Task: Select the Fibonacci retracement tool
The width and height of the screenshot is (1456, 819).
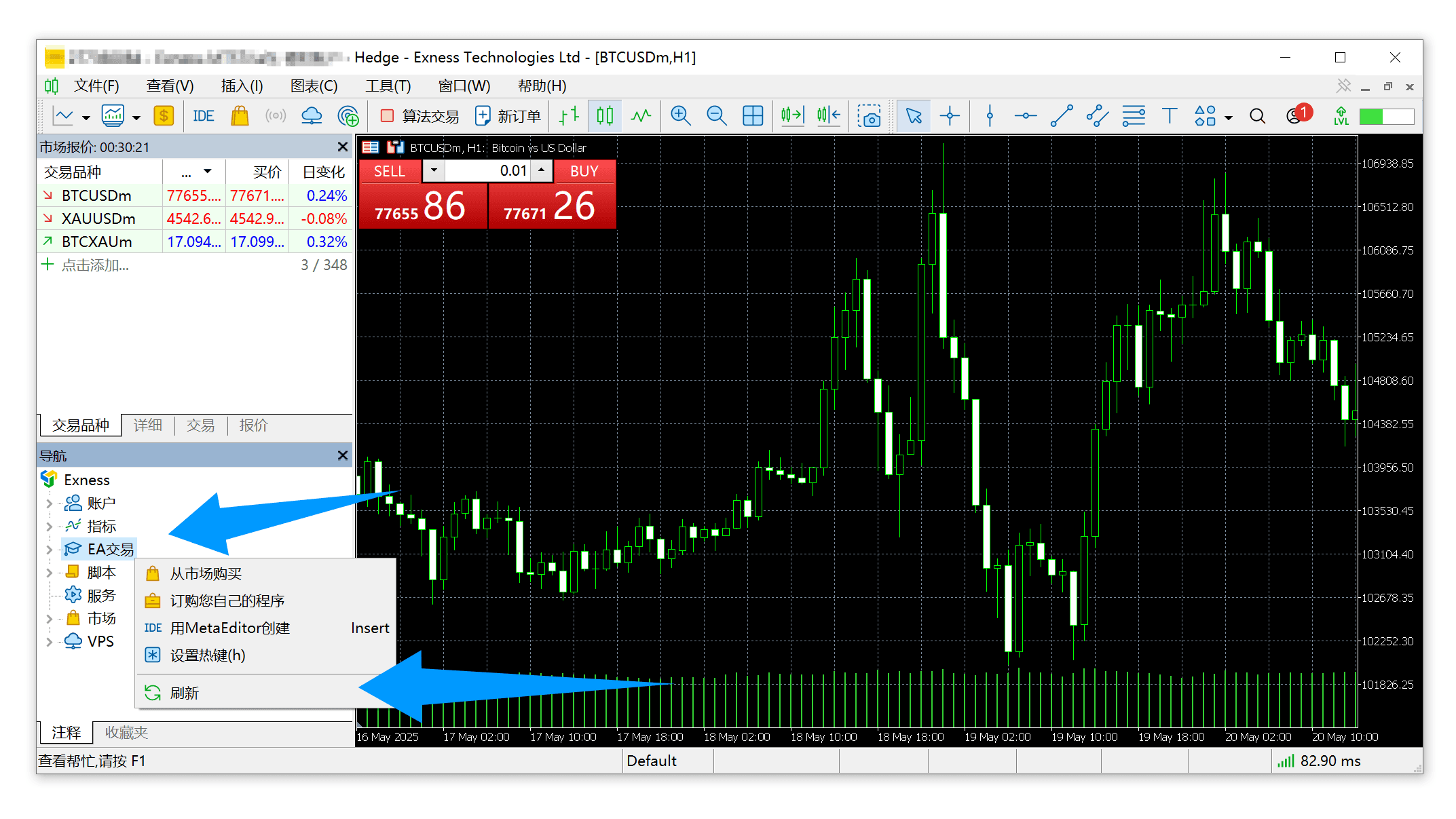Action: click(x=1134, y=116)
